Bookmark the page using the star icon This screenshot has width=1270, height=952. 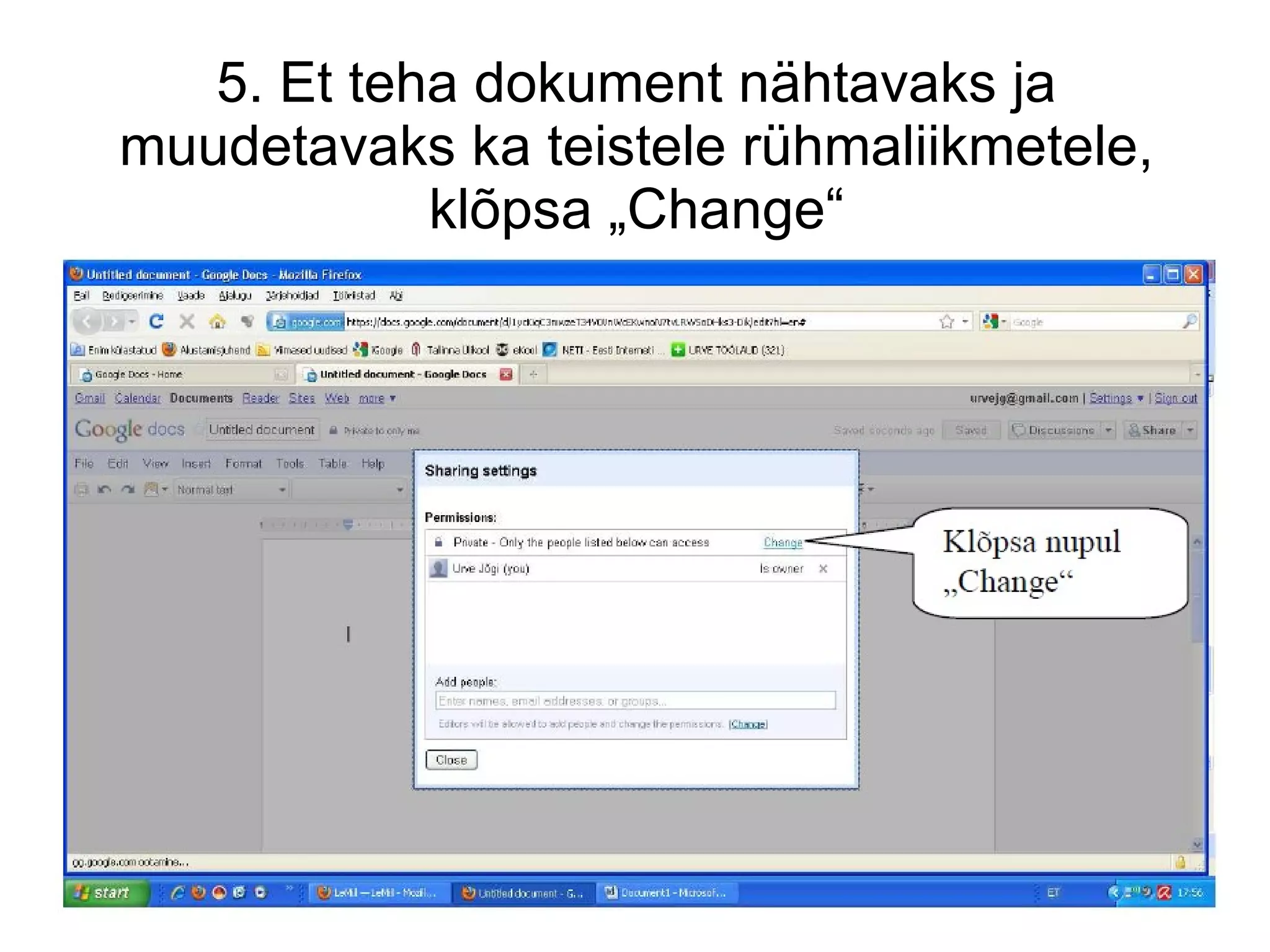click(946, 322)
